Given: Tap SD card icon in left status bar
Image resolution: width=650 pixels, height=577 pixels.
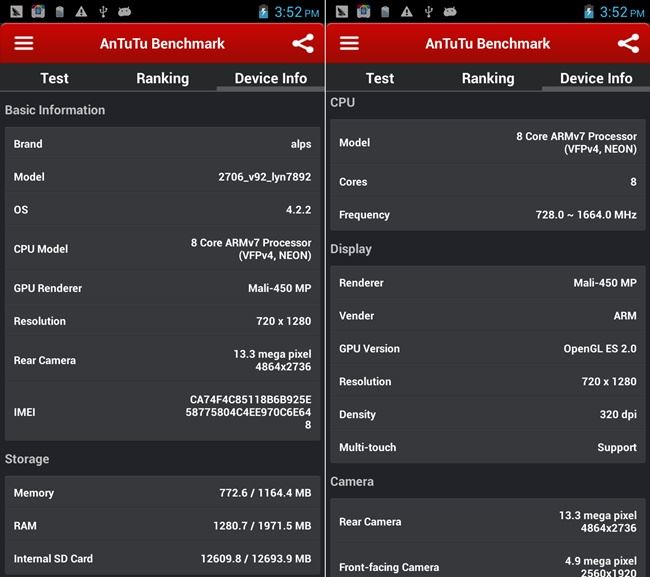Looking at the screenshot, I should [x=60, y=12].
